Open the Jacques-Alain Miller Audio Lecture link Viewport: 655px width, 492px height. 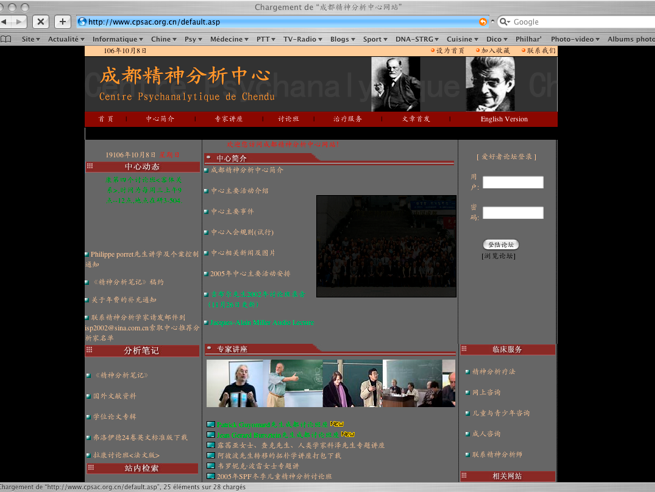click(261, 322)
